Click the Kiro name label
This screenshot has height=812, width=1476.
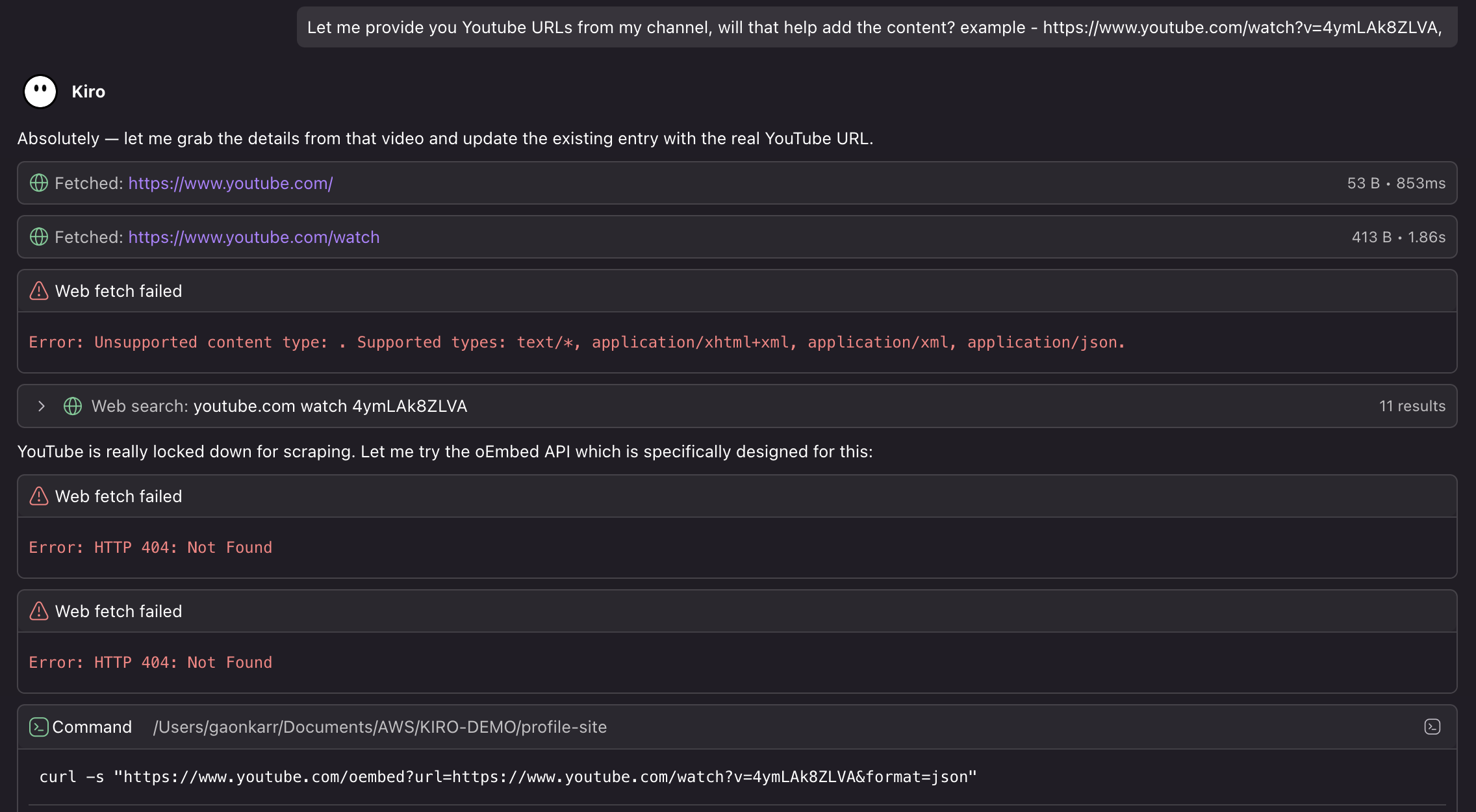pyautogui.click(x=88, y=92)
